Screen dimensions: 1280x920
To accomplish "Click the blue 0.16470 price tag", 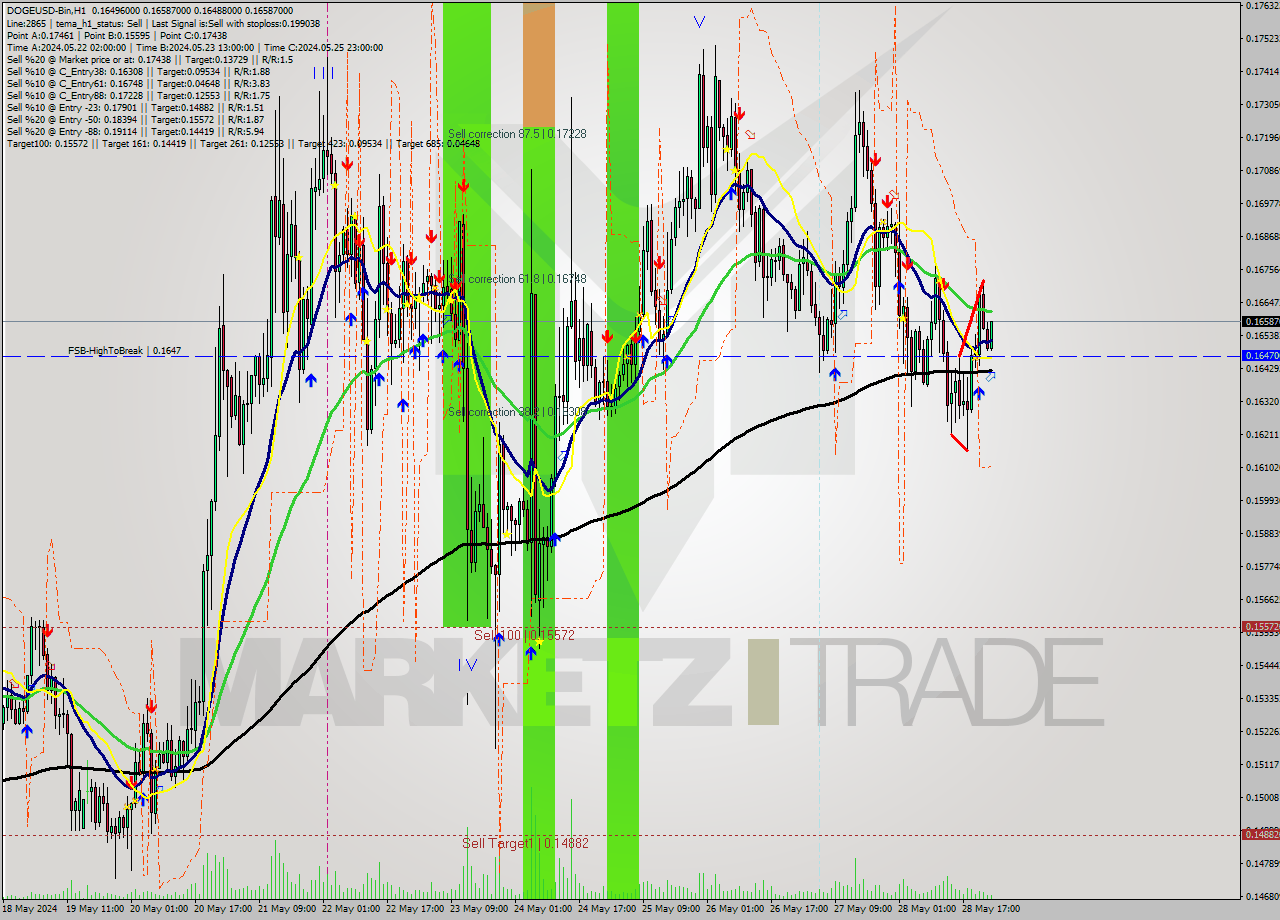I will coord(1260,356).
